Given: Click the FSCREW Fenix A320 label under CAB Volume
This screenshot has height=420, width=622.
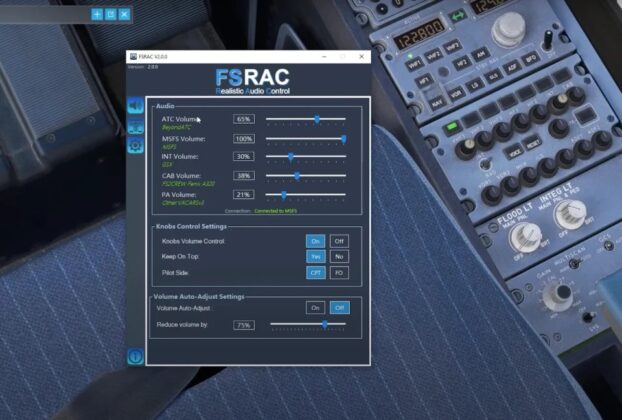Looking at the screenshot, I should click(x=188, y=184).
